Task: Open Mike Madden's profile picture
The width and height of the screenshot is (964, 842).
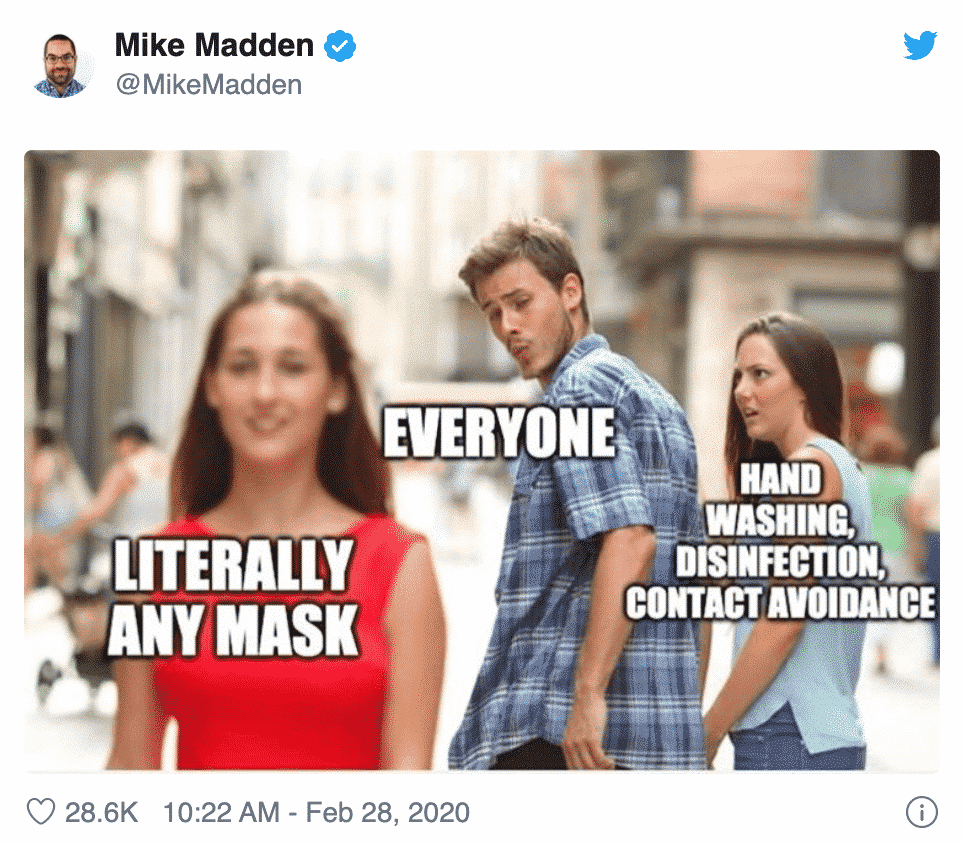Action: [60, 66]
